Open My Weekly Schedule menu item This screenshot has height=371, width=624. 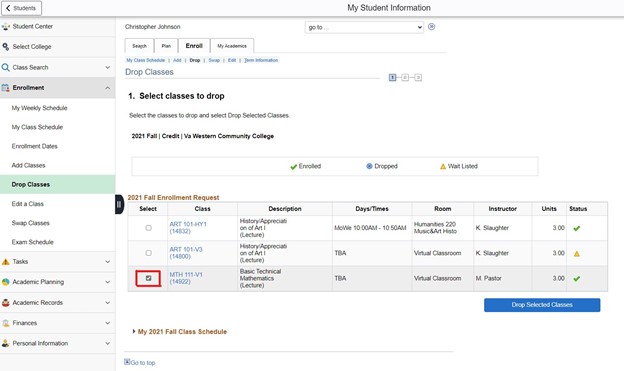(39, 108)
